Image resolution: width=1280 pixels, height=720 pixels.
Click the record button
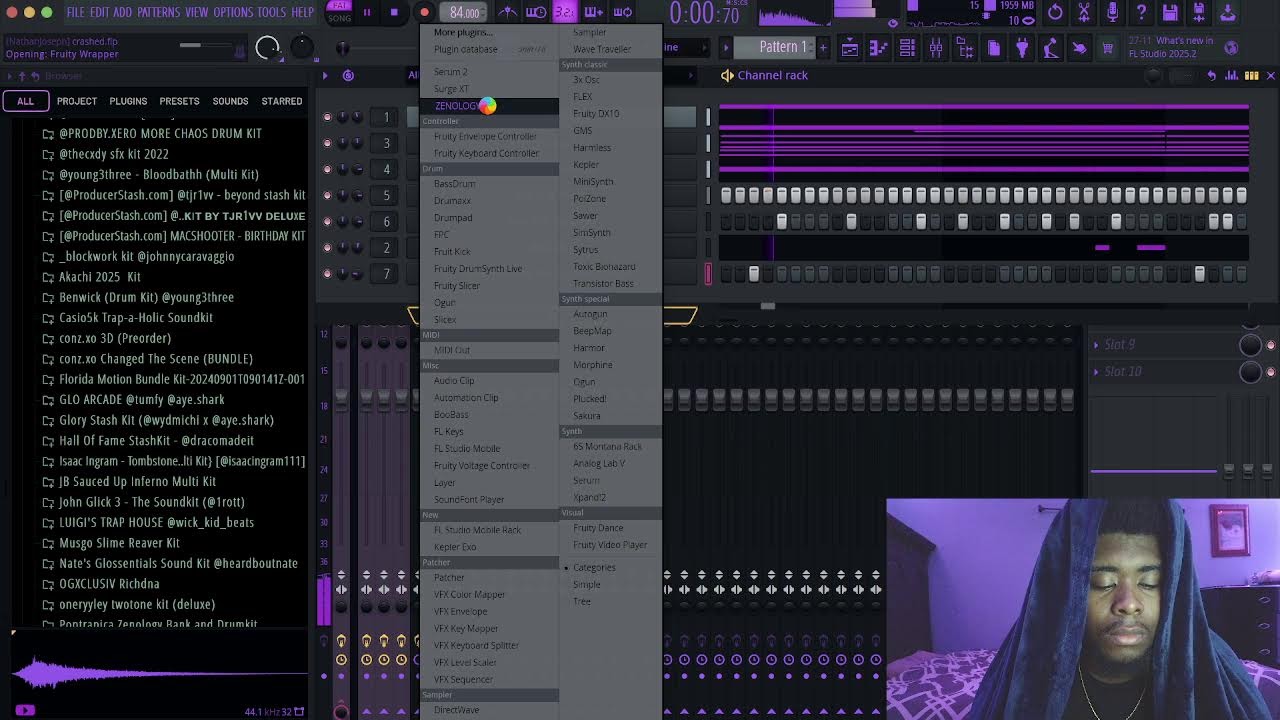point(424,12)
